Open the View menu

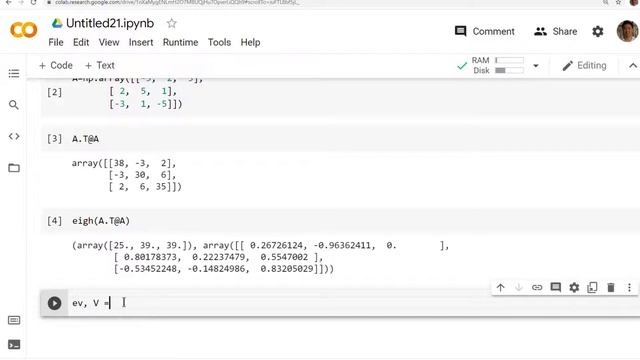pyautogui.click(x=109, y=42)
